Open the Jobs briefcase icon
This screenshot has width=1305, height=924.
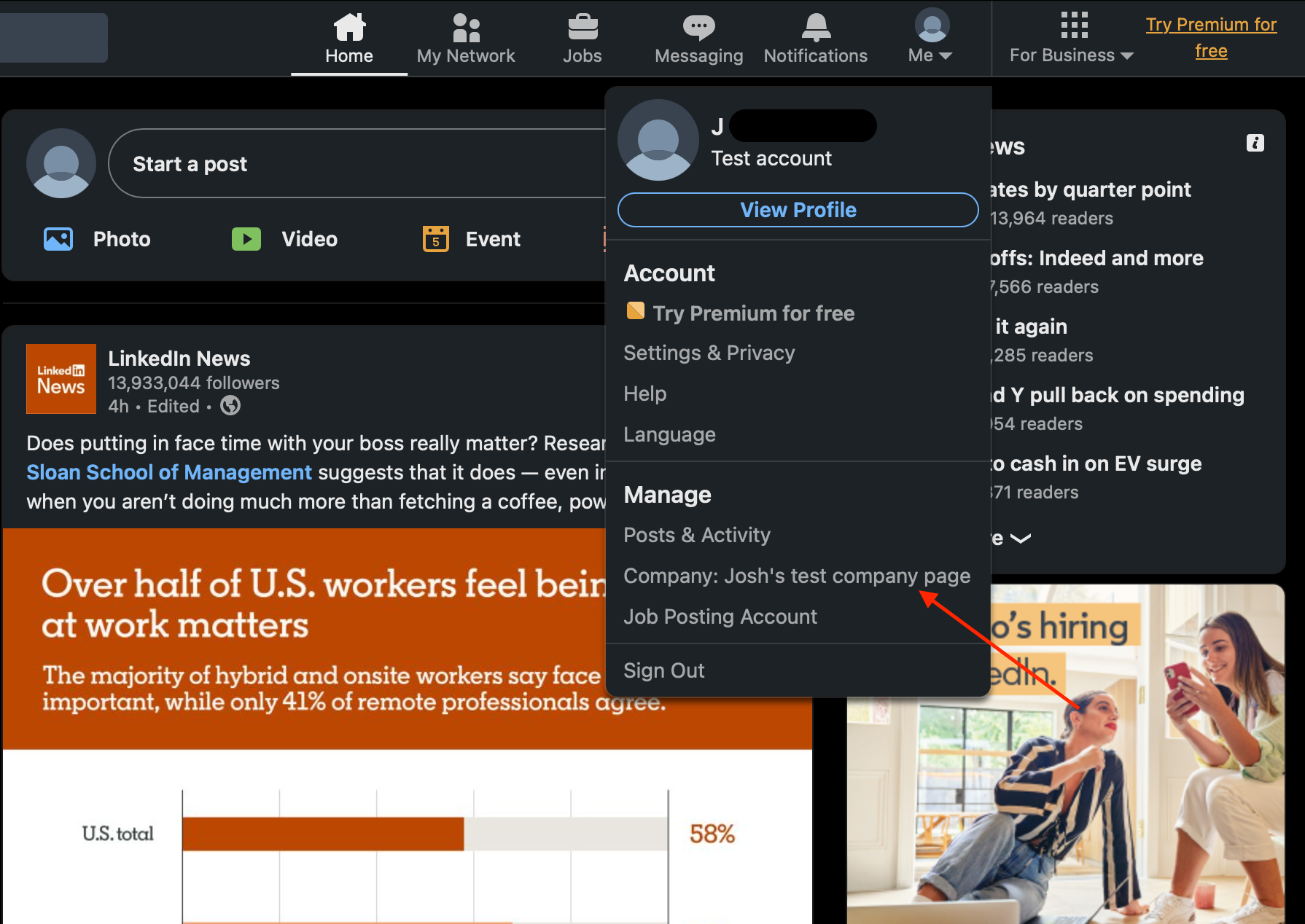[x=583, y=28]
